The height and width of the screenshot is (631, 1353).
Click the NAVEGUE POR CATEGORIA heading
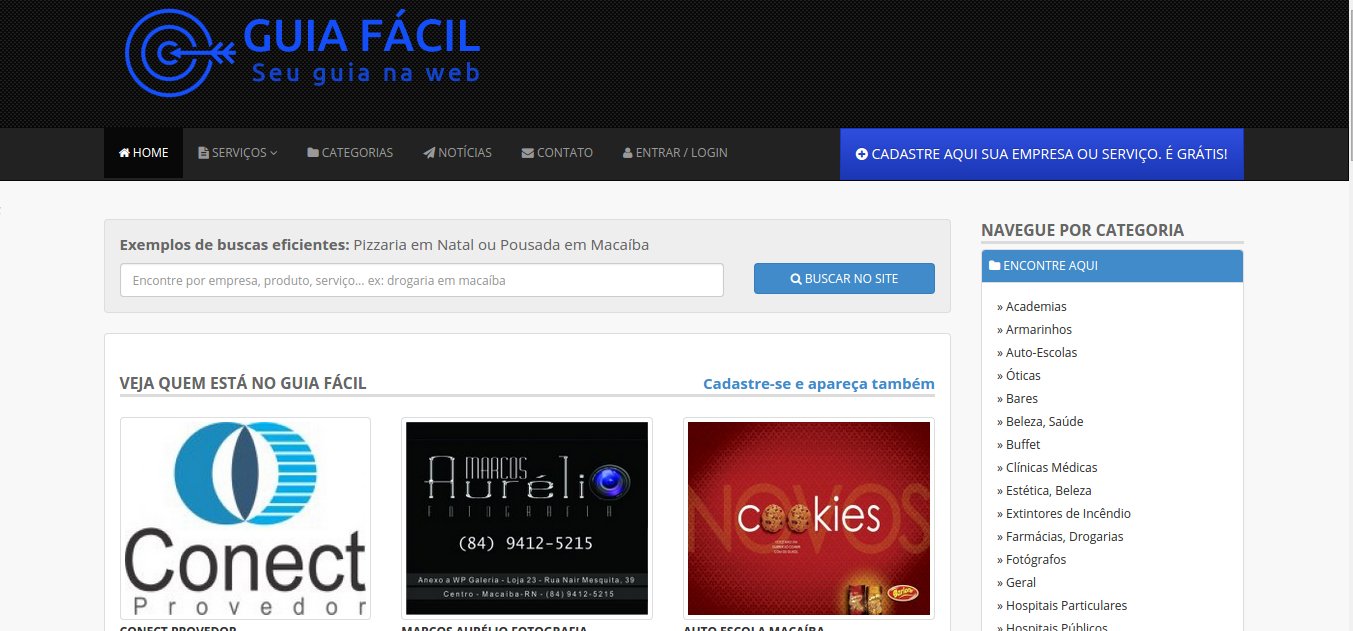point(1083,230)
